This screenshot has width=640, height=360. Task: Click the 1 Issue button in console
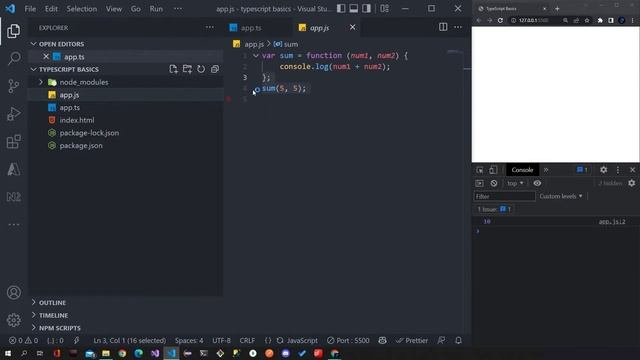494,209
